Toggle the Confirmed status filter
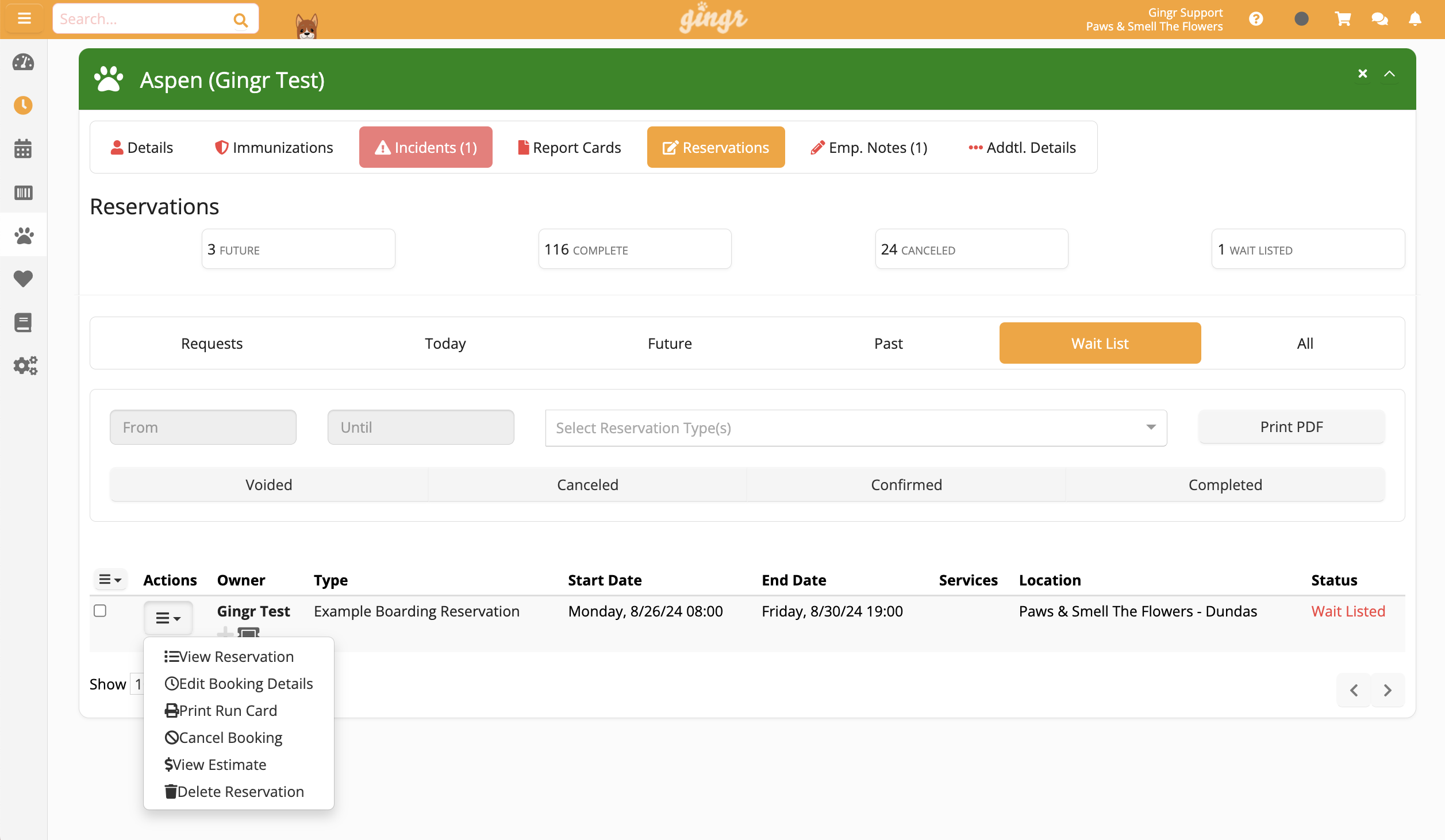This screenshot has width=1445, height=840. (x=906, y=485)
